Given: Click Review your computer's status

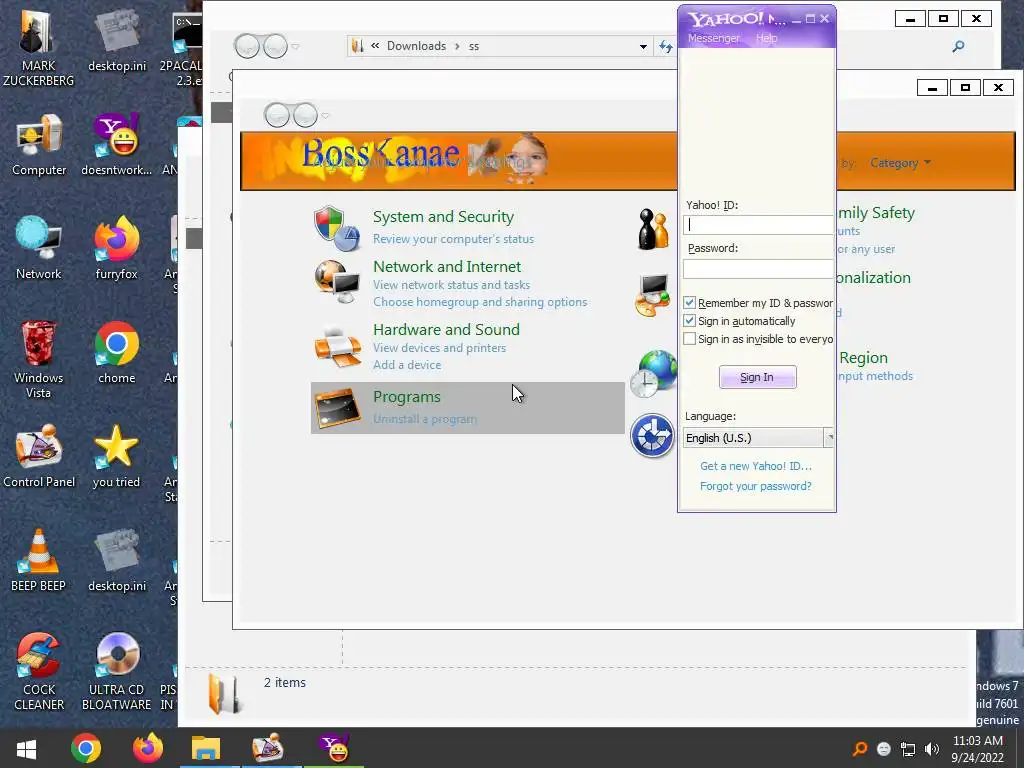Looking at the screenshot, I should click(453, 239).
